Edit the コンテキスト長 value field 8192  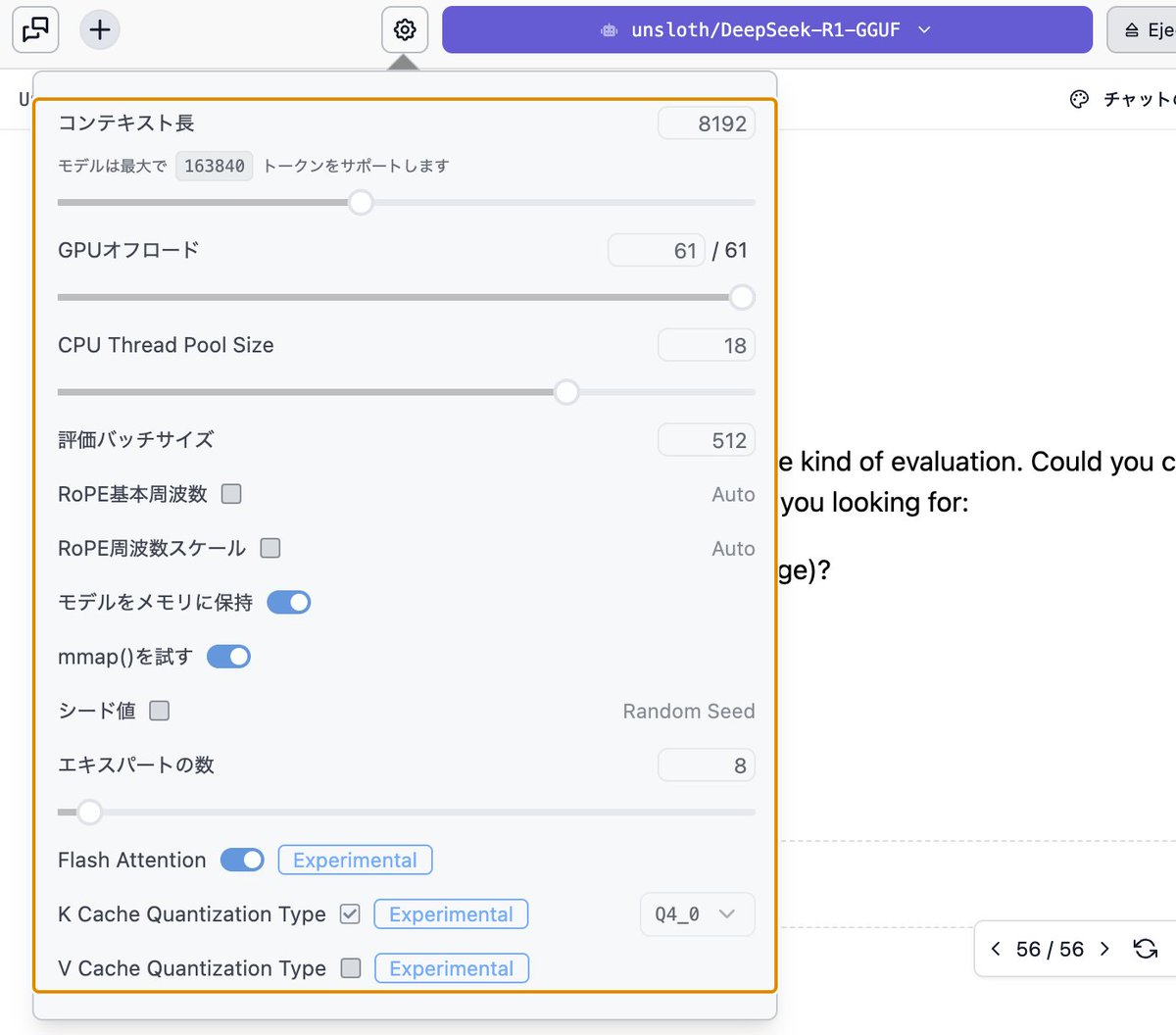707,123
